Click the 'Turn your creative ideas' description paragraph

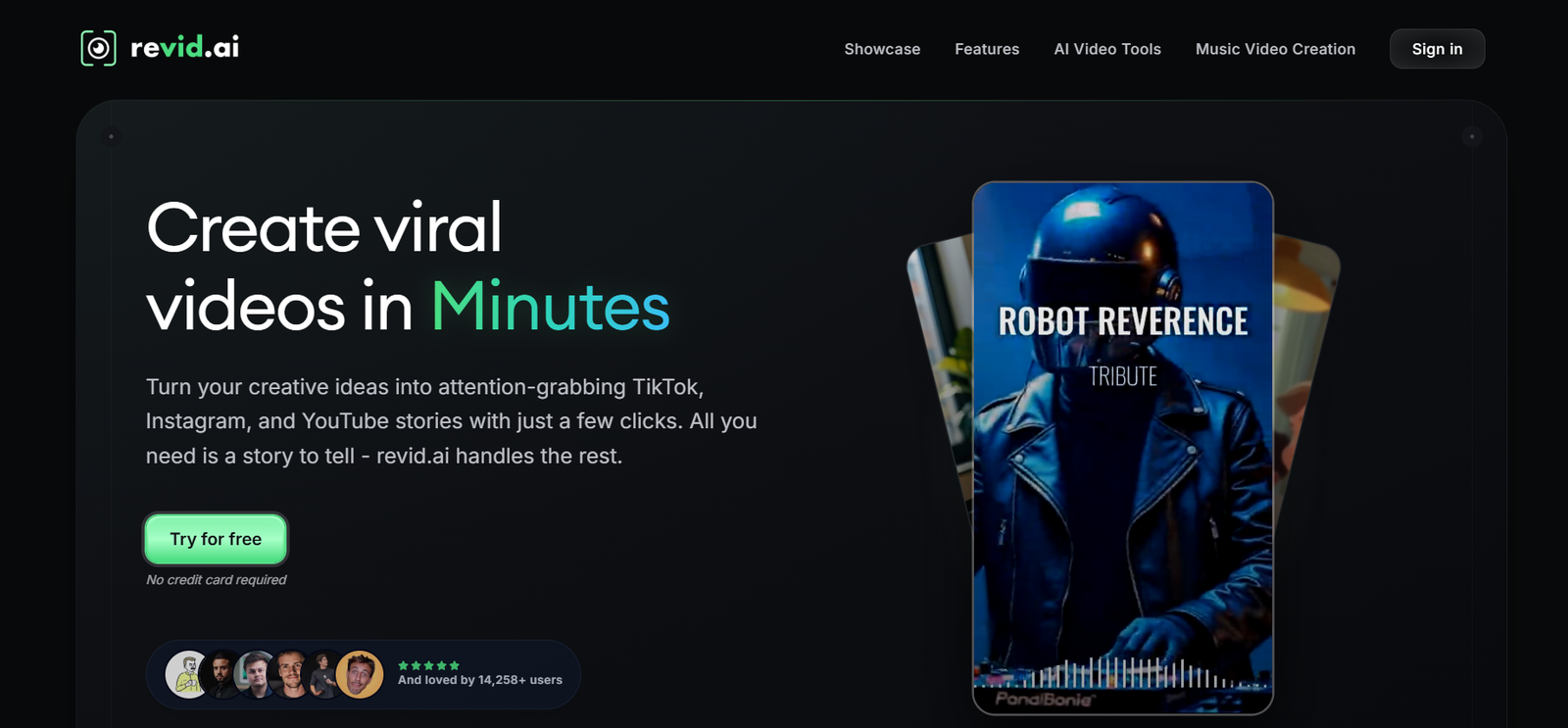(x=451, y=421)
